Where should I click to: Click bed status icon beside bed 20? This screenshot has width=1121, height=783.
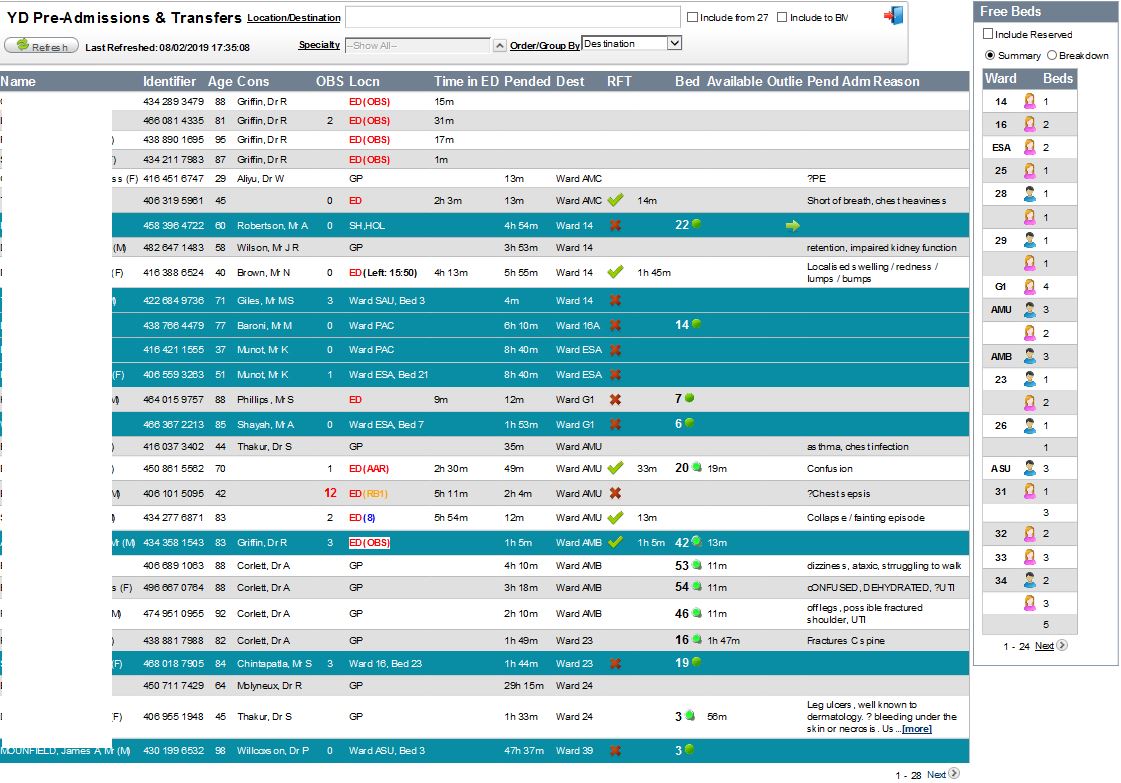[696, 467]
